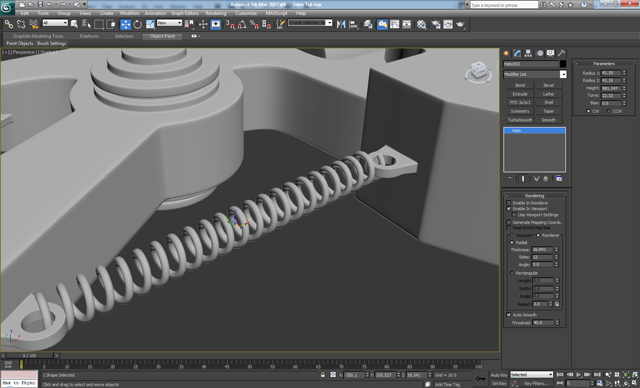This screenshot has width=640, height=388.
Task: Click the time slider 0 / 100 handle
Action: coord(29,356)
